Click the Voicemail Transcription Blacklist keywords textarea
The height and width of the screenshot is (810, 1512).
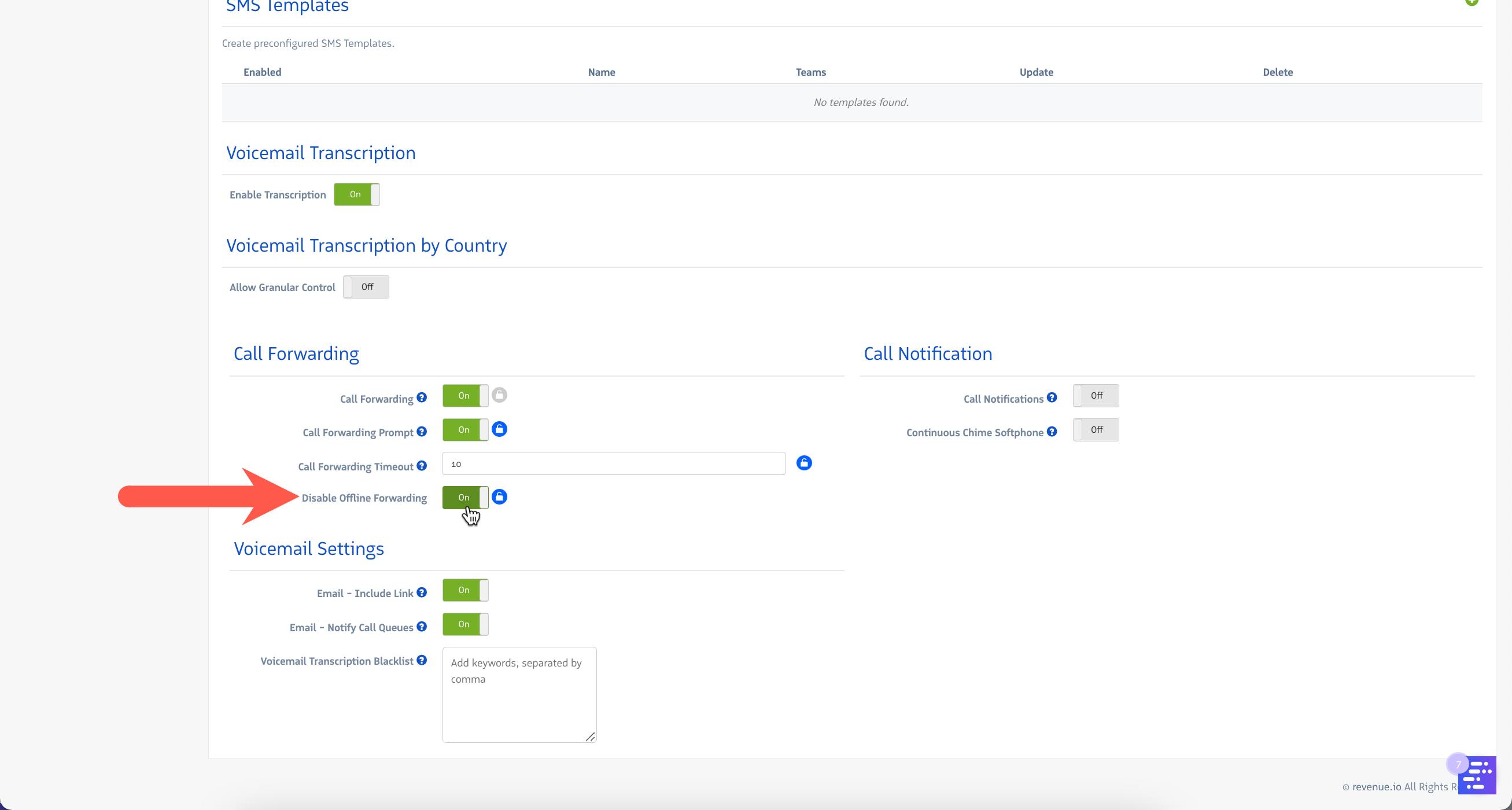(x=519, y=694)
